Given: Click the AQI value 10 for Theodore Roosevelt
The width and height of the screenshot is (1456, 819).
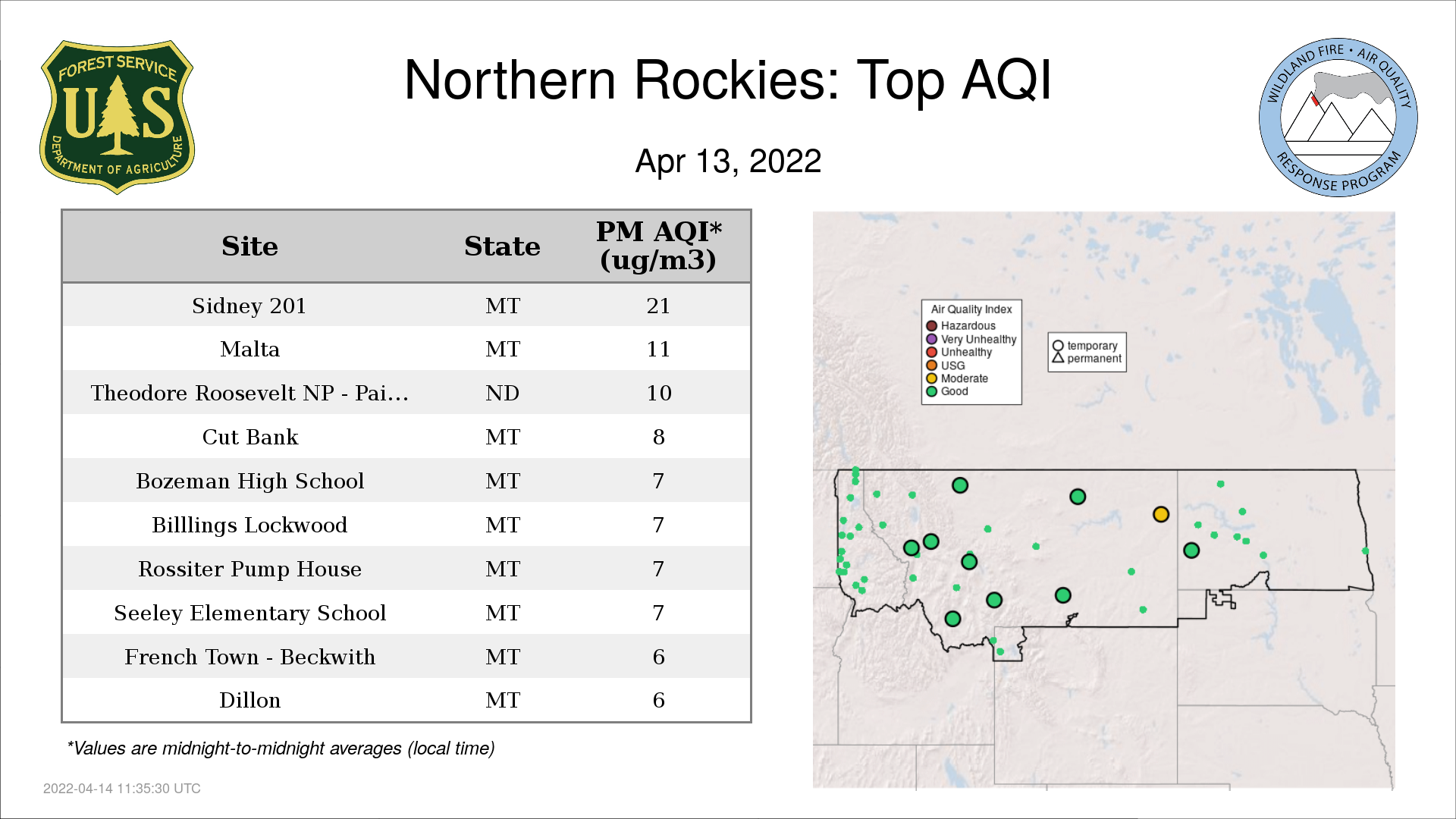Looking at the screenshot, I should (658, 393).
